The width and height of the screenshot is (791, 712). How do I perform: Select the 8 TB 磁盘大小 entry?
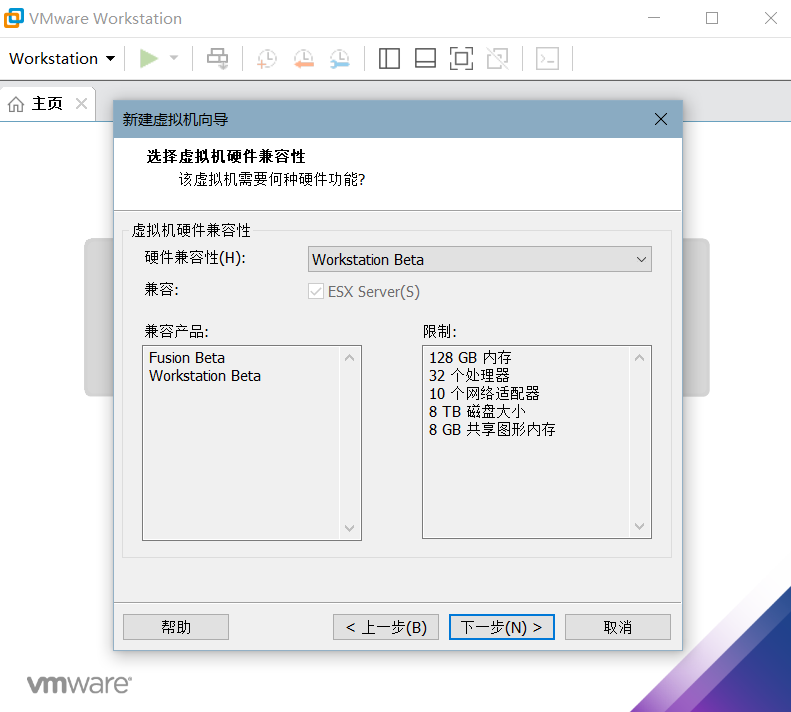click(477, 412)
